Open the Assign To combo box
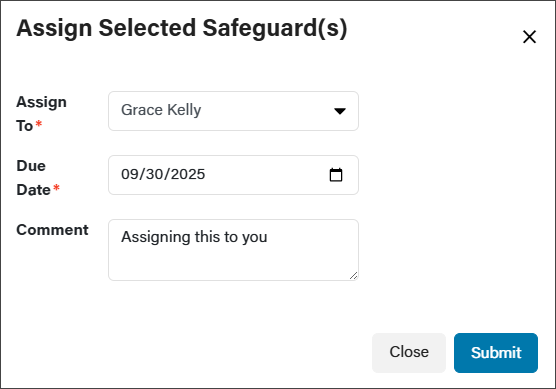556x389 pixels. (x=233, y=111)
